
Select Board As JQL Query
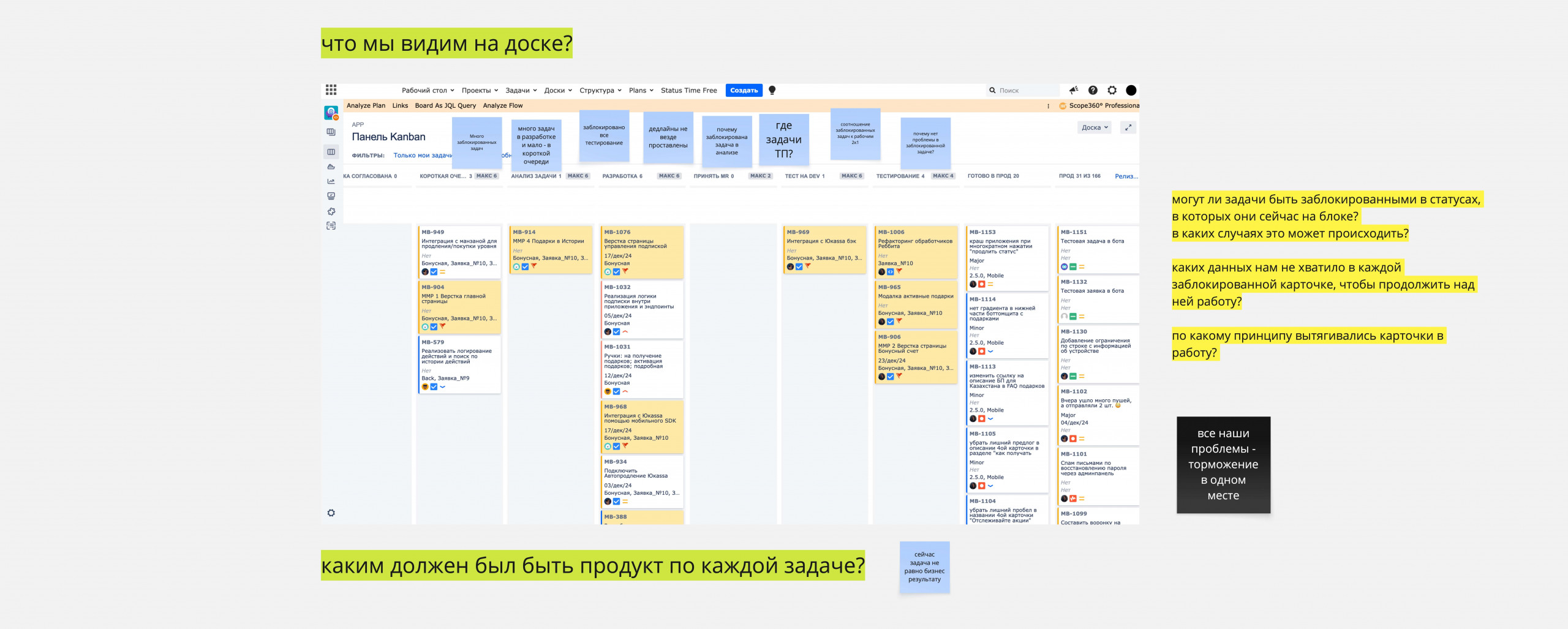click(445, 105)
